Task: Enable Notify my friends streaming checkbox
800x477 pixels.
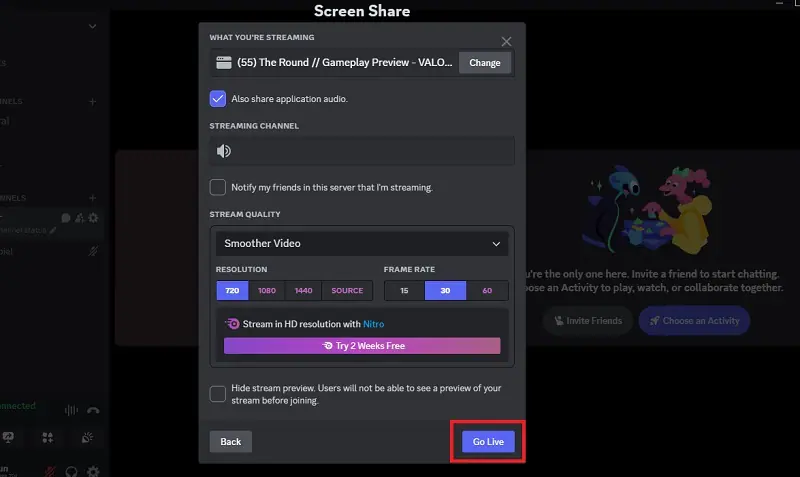Action: [218, 187]
